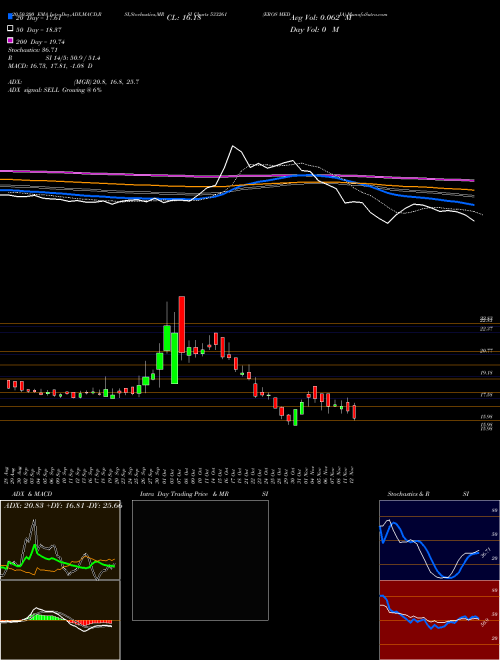Click the empty intraday trading price chart box
Screen dimensions: 500x660
tap(200, 560)
